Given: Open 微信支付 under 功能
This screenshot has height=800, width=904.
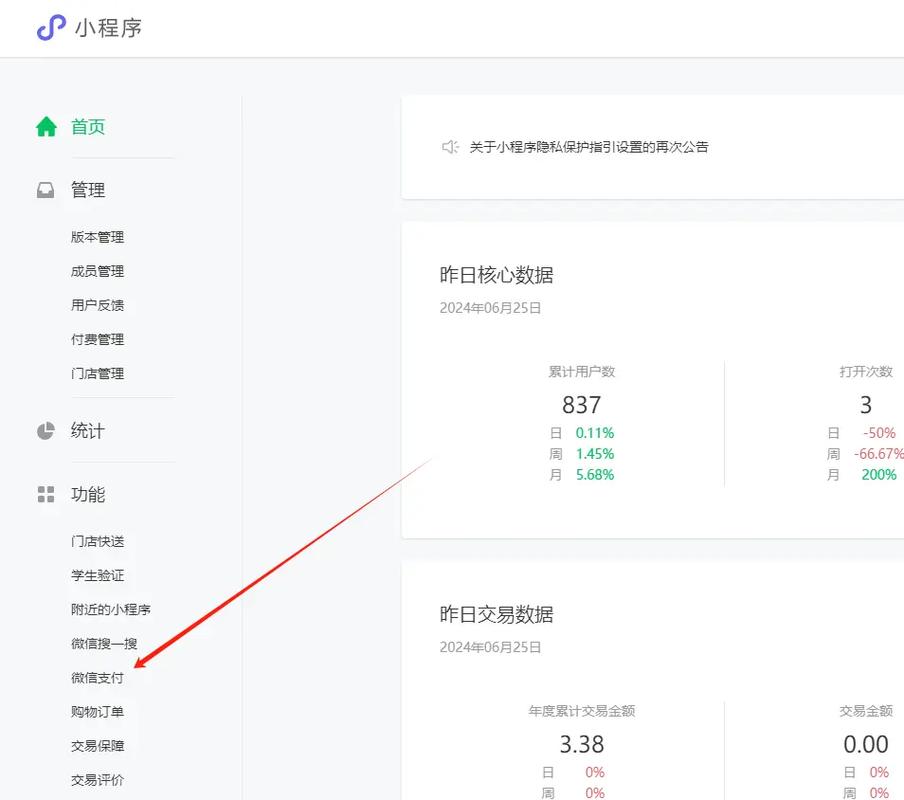Looking at the screenshot, I should point(97,678).
